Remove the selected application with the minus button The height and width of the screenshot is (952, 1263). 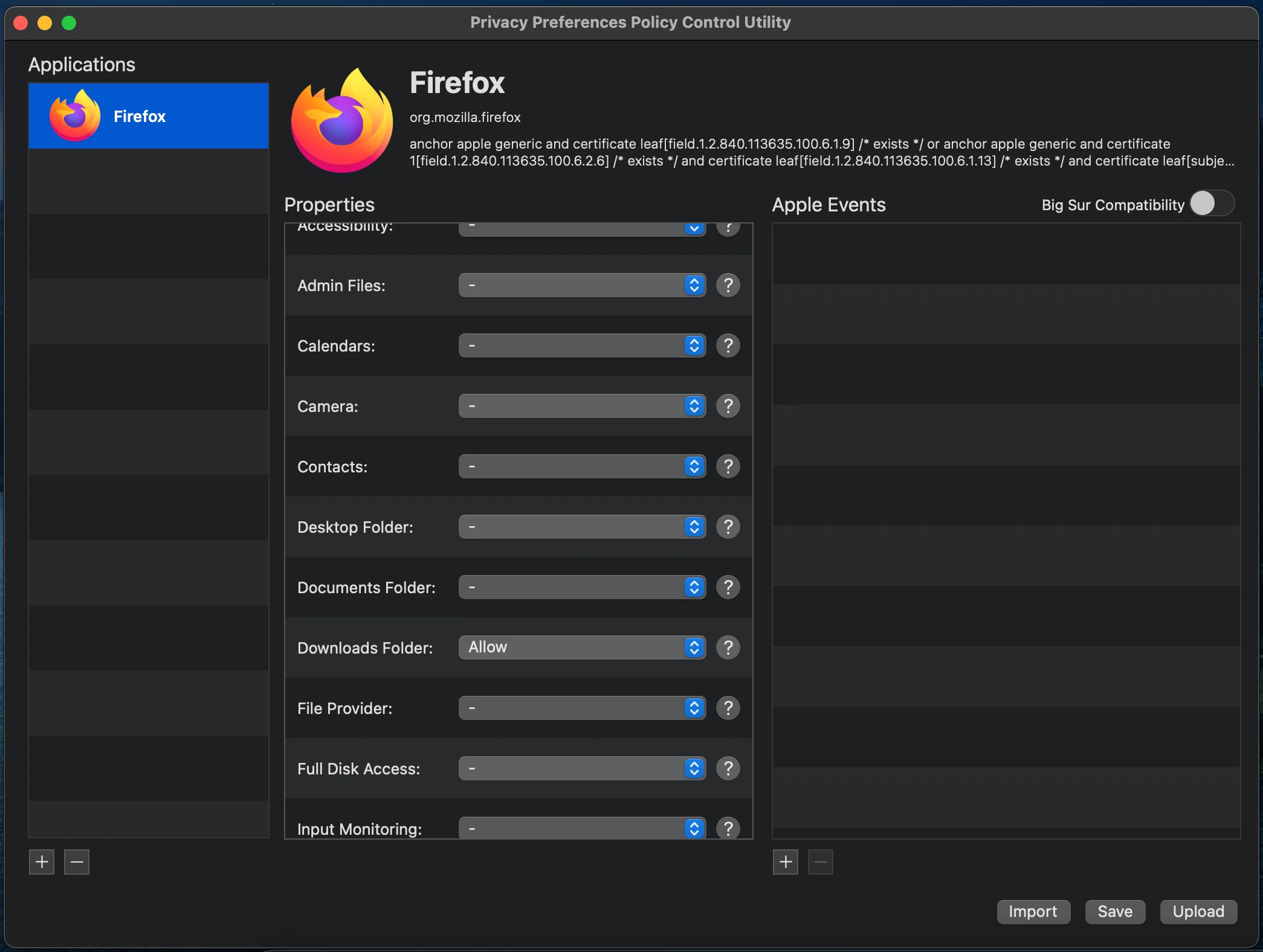click(77, 862)
